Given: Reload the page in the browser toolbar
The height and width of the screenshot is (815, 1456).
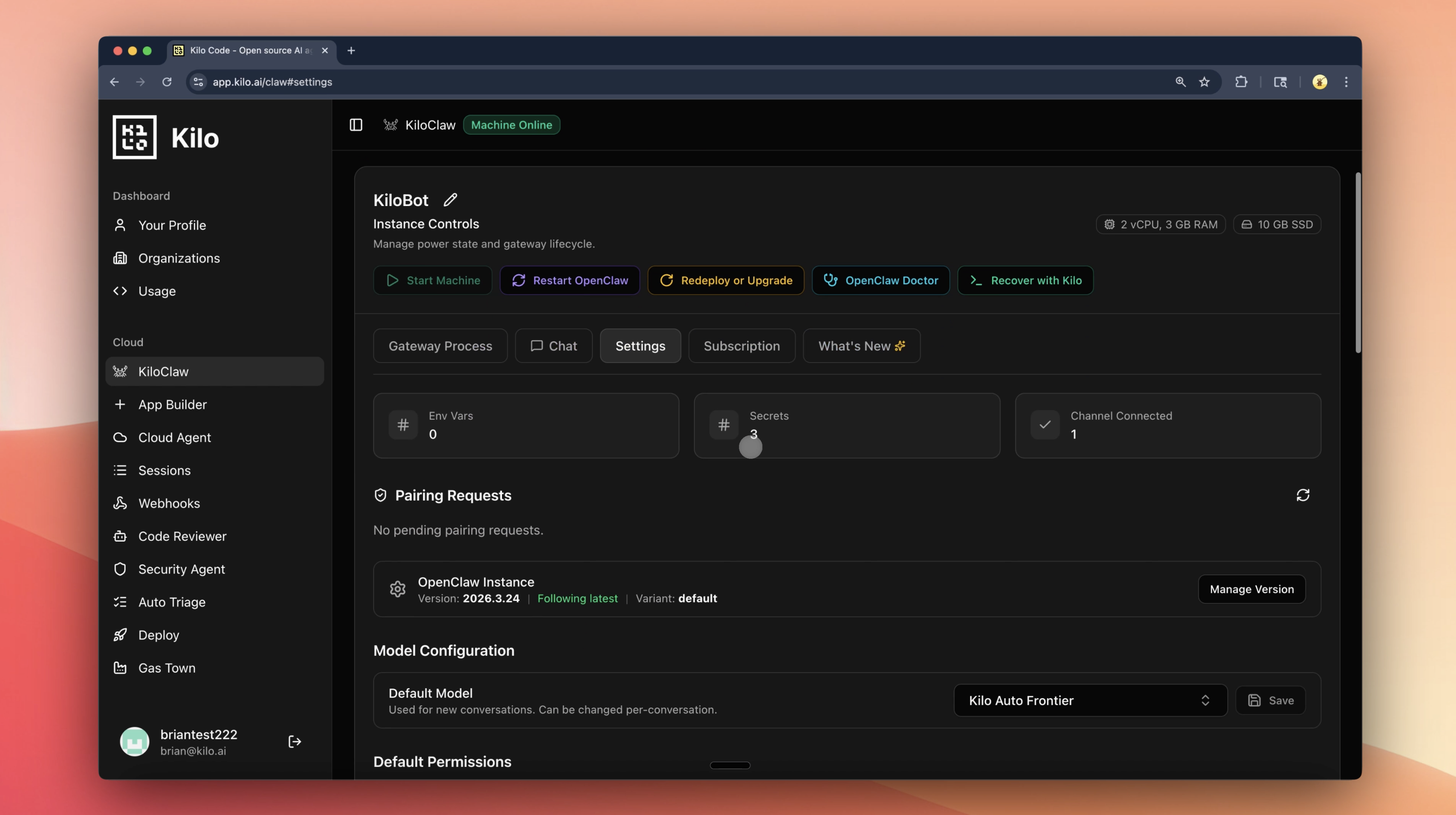Looking at the screenshot, I should tap(167, 82).
